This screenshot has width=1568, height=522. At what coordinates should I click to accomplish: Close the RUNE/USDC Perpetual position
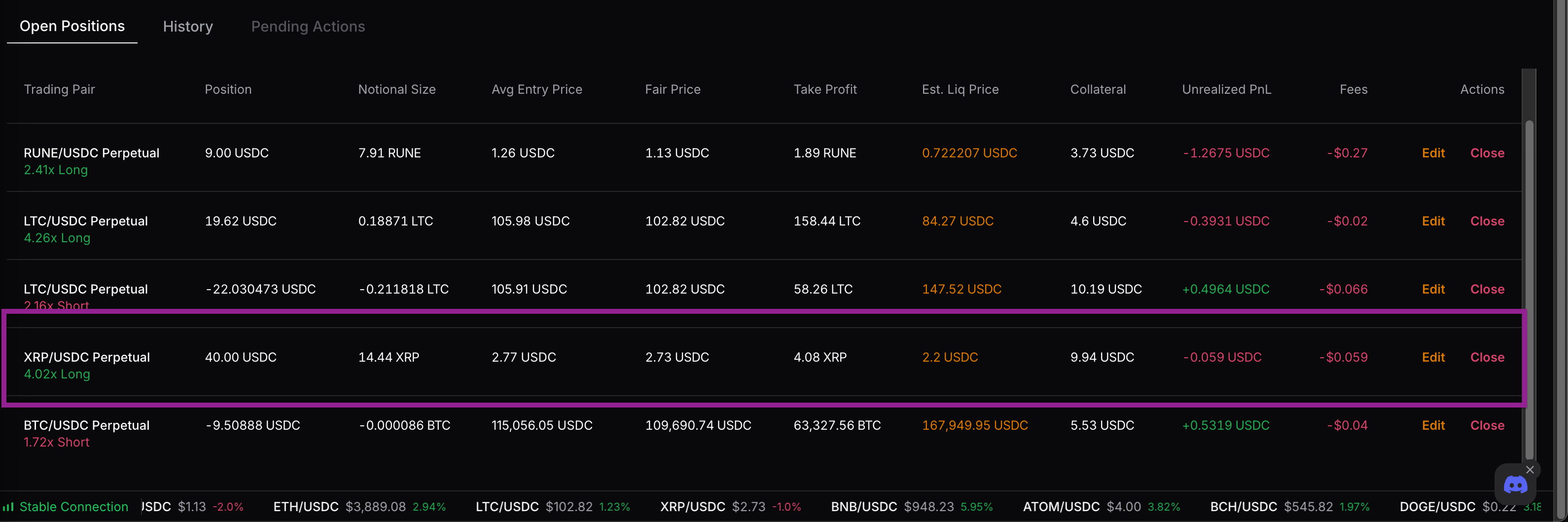(x=1487, y=153)
